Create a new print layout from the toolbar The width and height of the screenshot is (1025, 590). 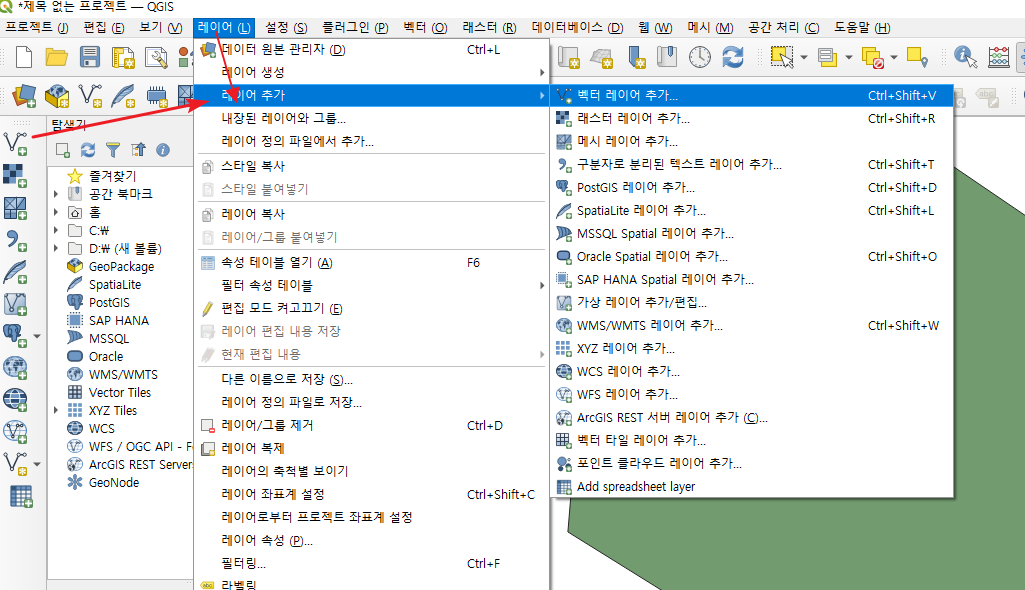(x=123, y=57)
